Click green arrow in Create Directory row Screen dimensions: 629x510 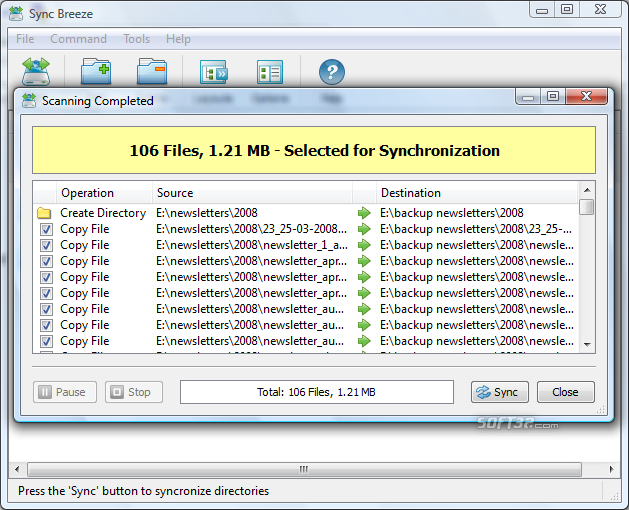click(364, 213)
